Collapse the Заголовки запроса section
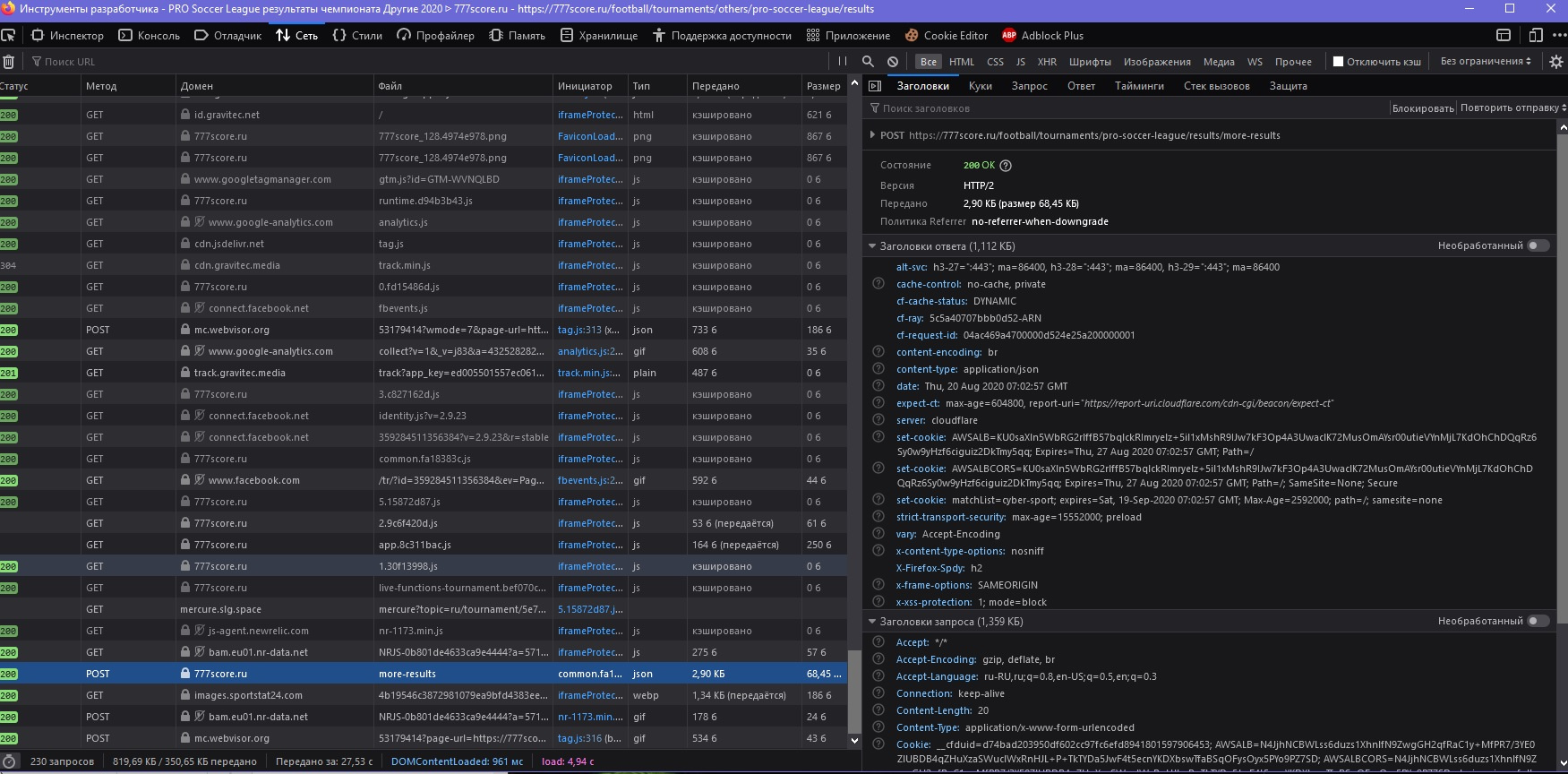The image size is (1568, 774). [x=871, y=622]
